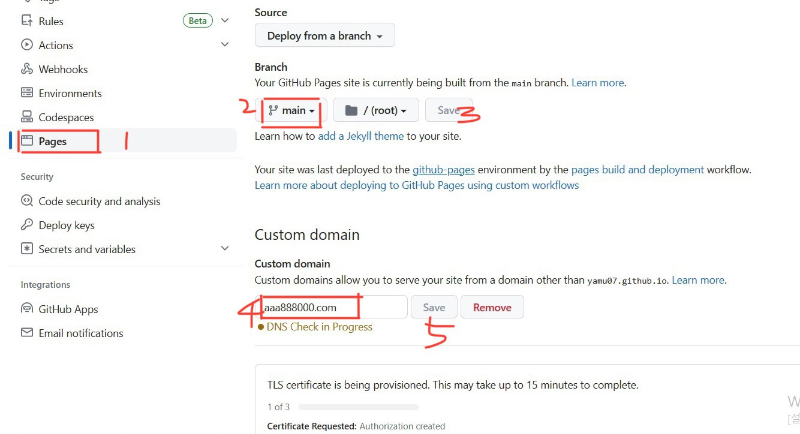Click the Beta badge next to Rules
The image size is (800, 434).
coord(197,20)
